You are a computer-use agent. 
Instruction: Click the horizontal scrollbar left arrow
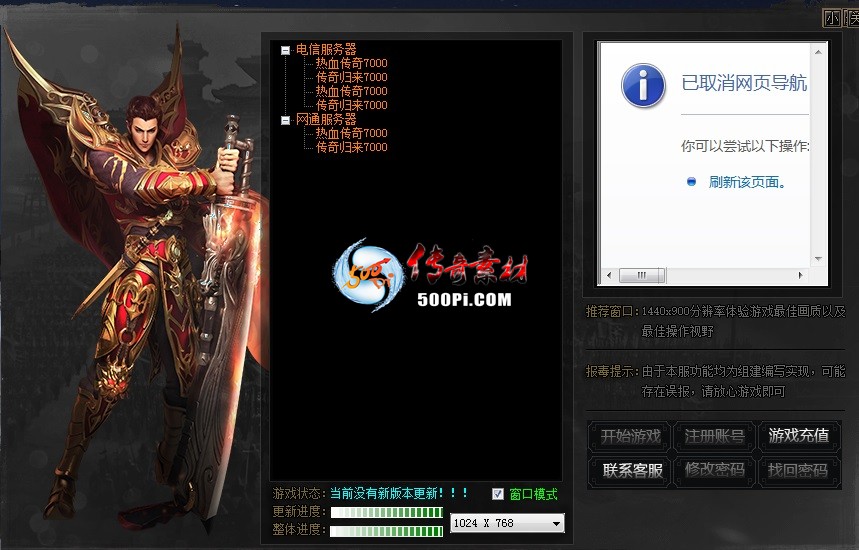609,276
